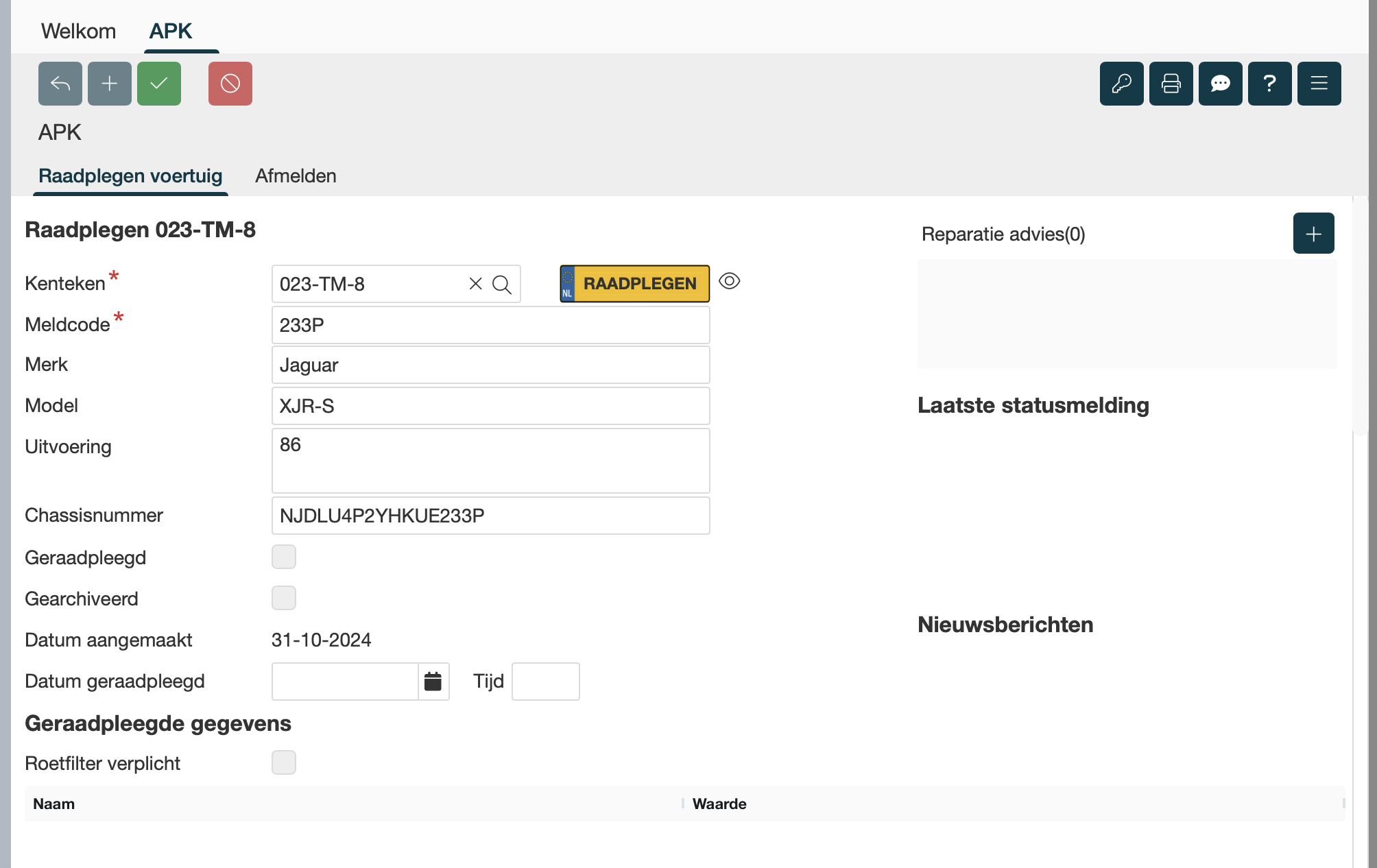The height and width of the screenshot is (868, 1377).
Task: Clear the Kenteken field with X
Action: (x=475, y=284)
